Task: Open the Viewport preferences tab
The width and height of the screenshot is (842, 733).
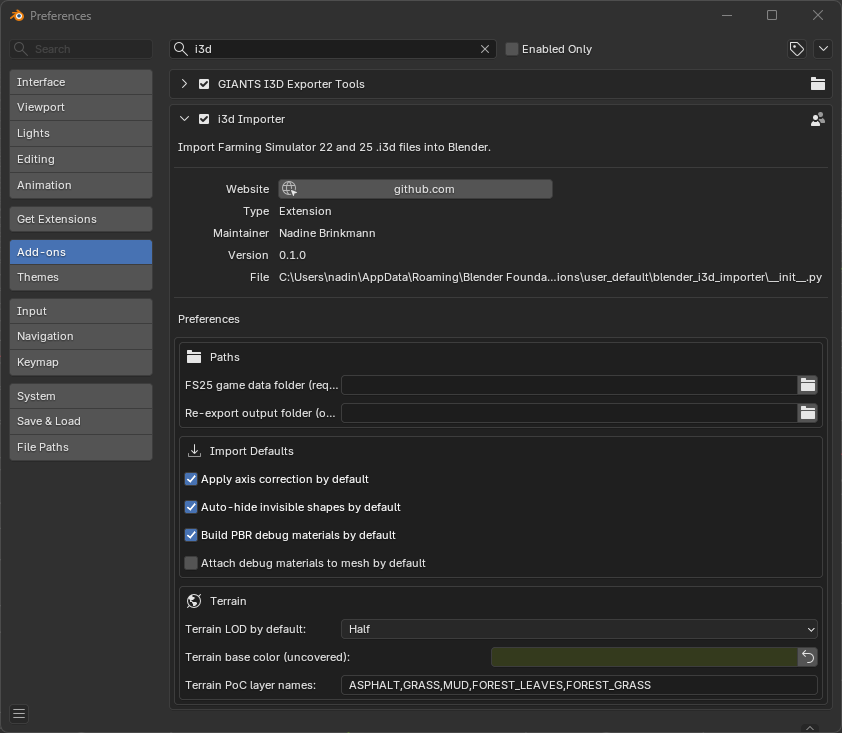Action: point(81,107)
